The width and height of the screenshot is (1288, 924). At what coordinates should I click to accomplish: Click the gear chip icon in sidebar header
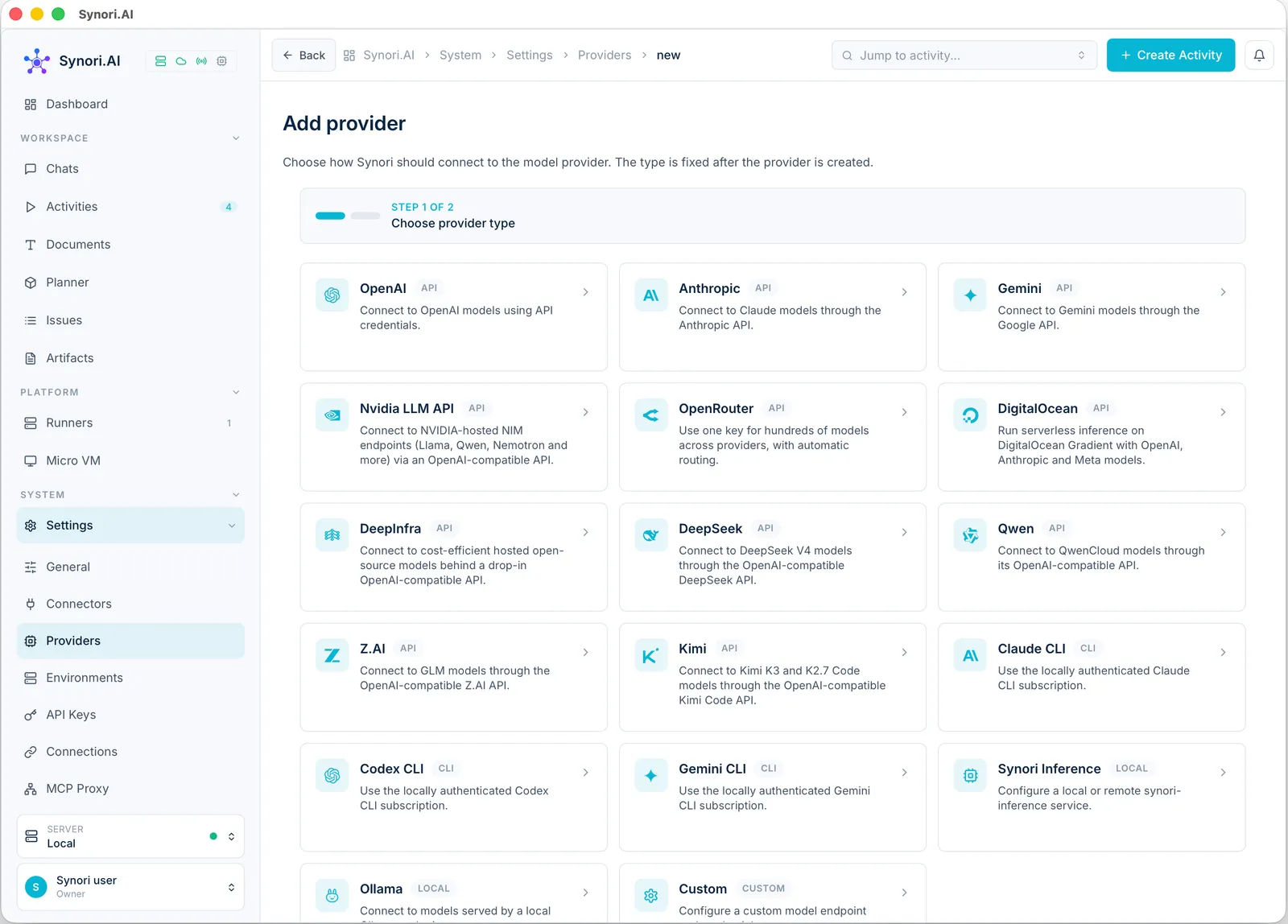[222, 61]
